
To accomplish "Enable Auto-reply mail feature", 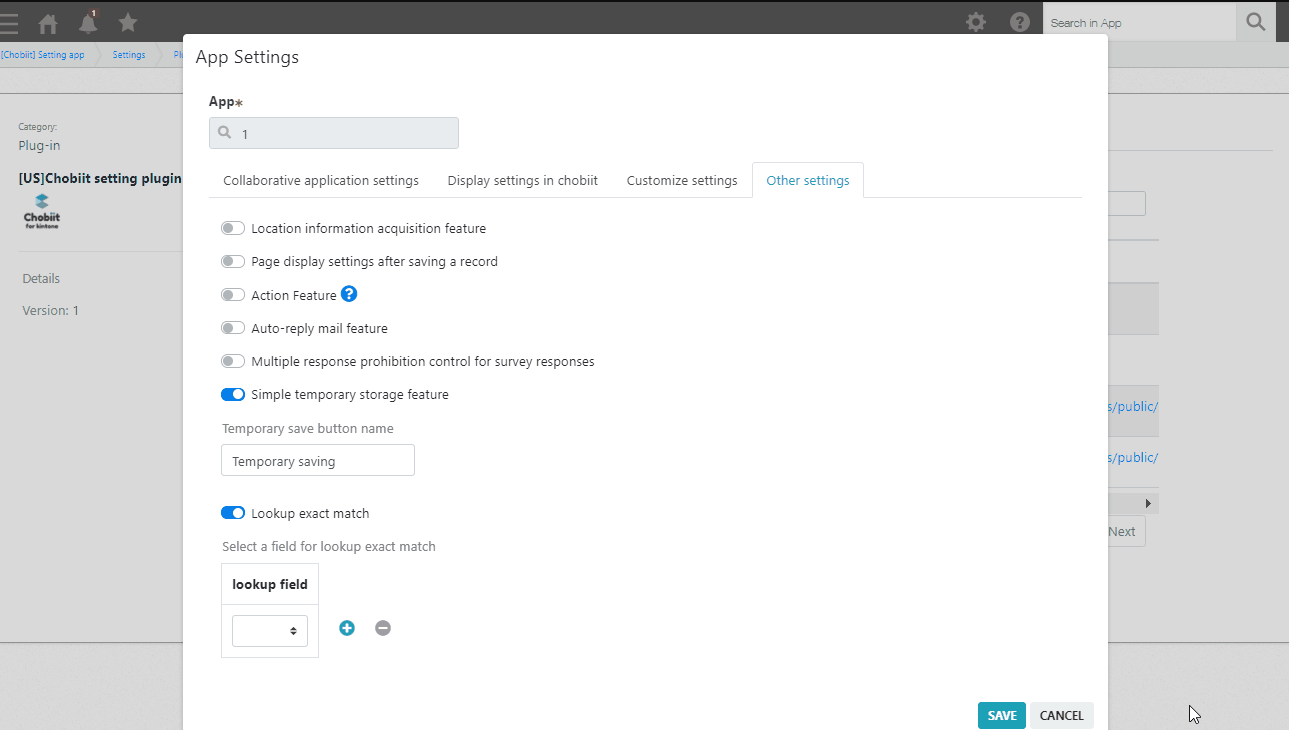I will 233,328.
